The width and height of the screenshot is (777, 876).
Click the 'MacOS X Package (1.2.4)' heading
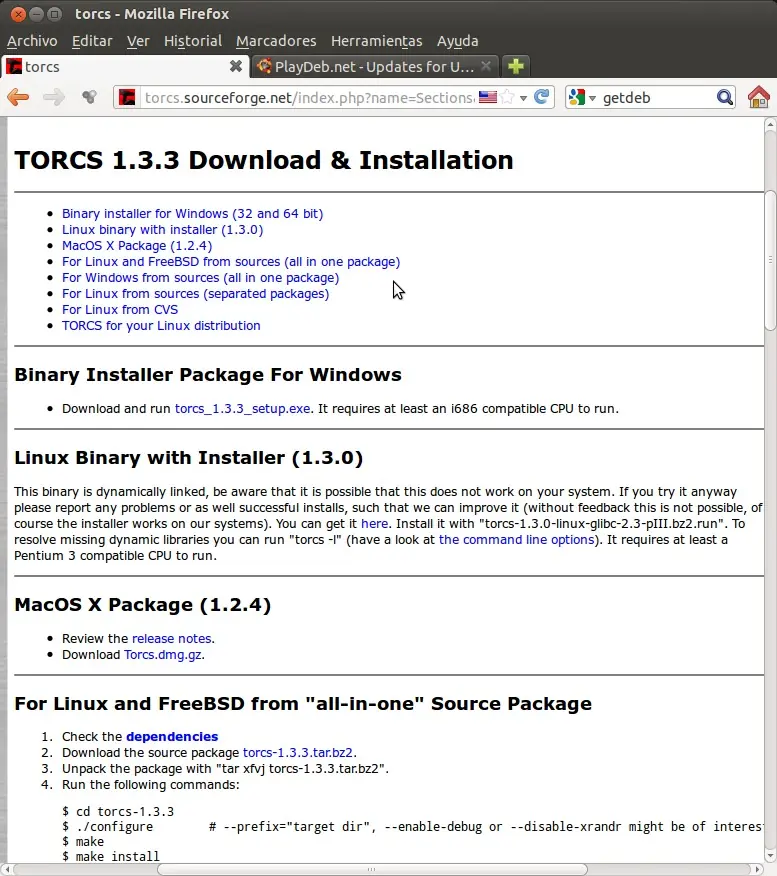pos(142,604)
